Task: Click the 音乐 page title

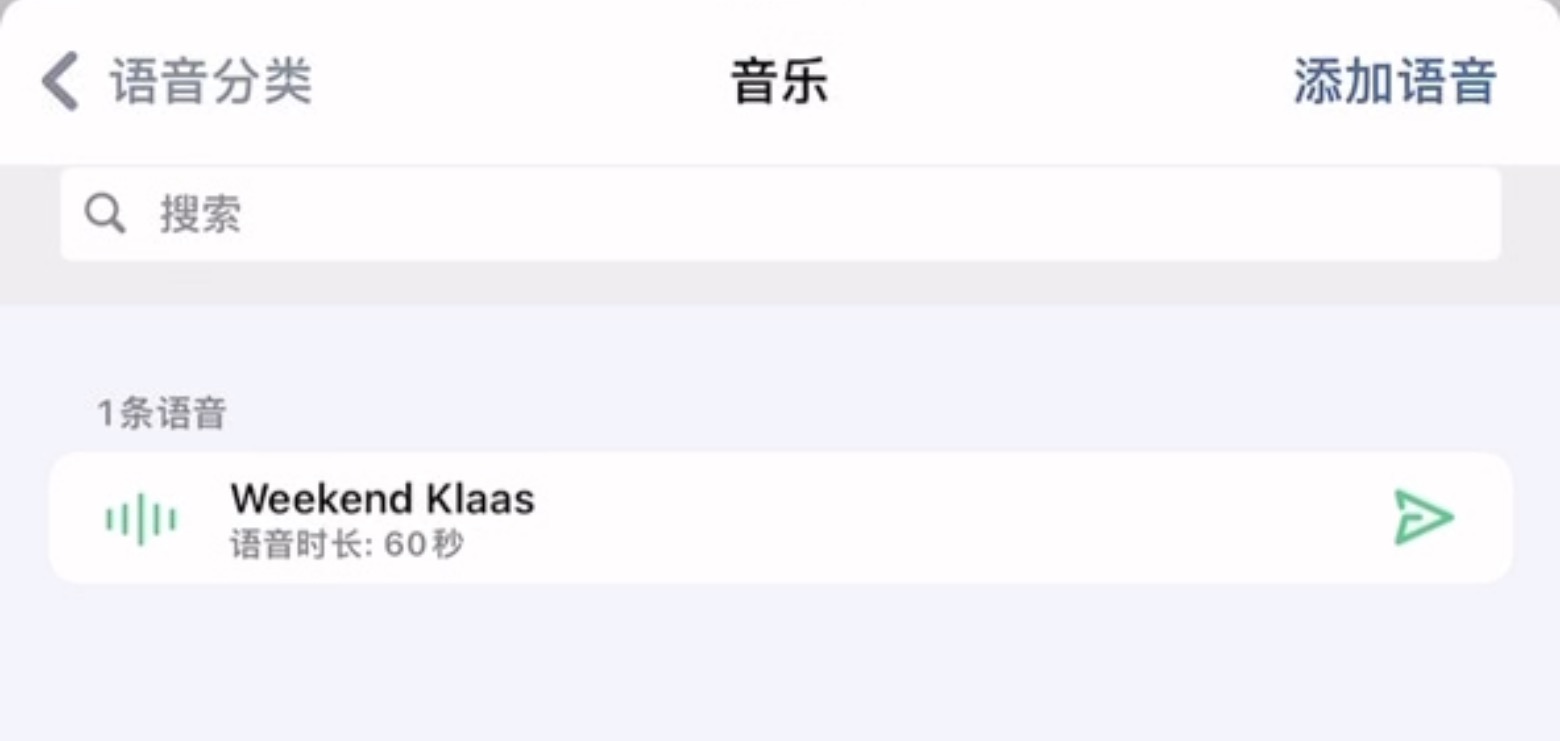Action: [x=779, y=82]
